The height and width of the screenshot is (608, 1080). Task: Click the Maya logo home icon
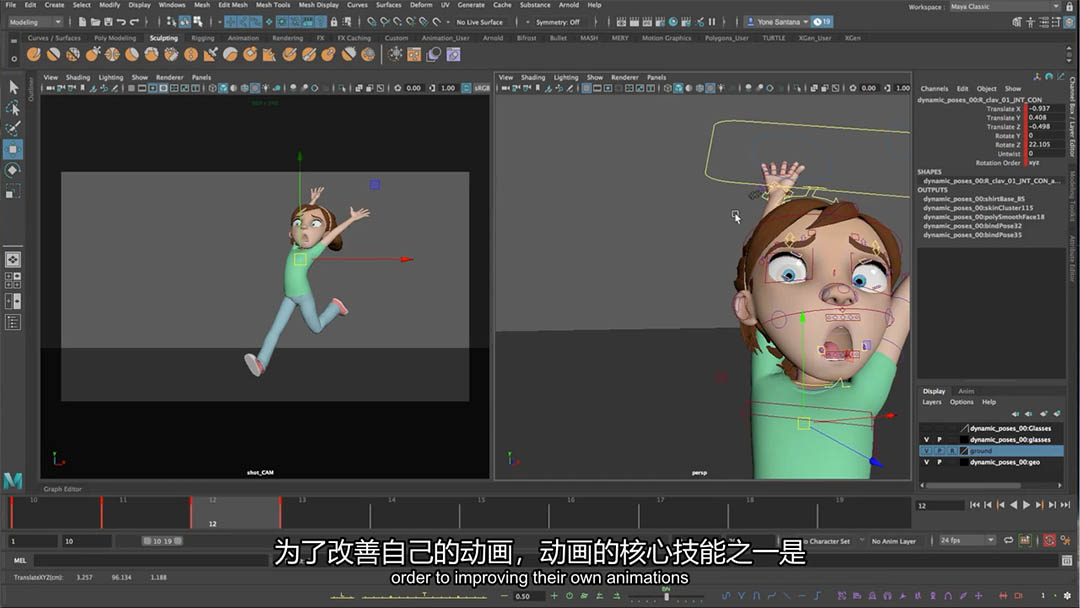pyautogui.click(x=13, y=481)
